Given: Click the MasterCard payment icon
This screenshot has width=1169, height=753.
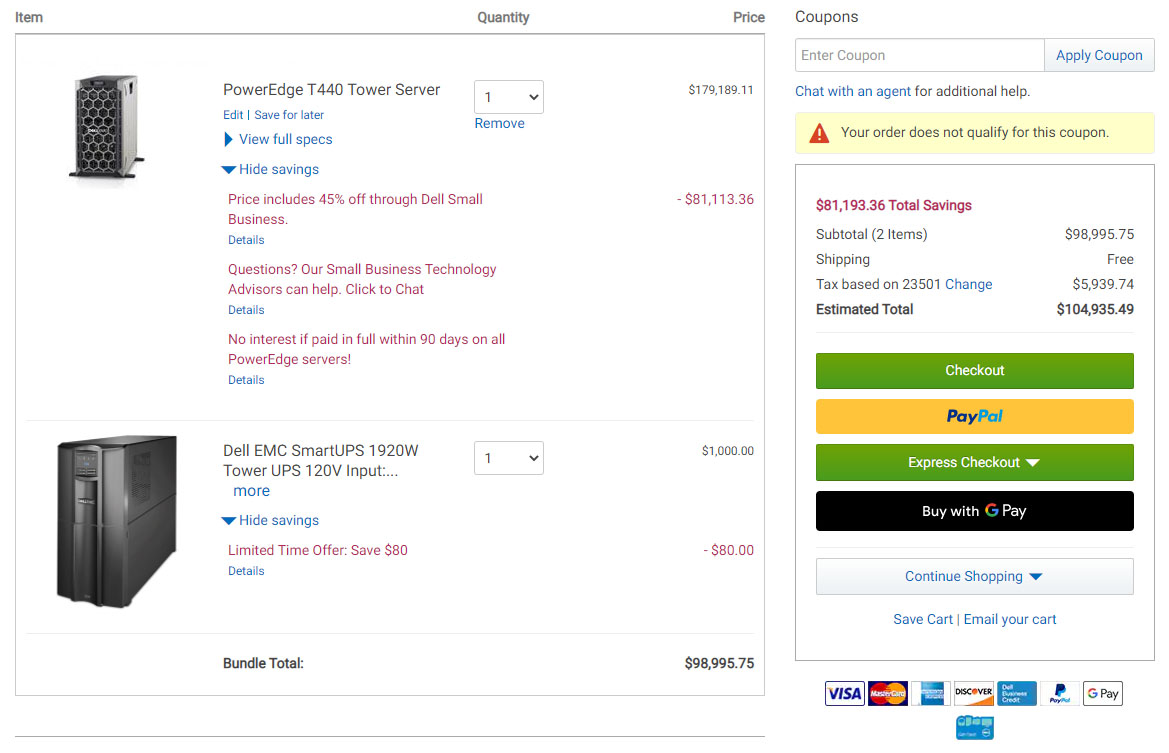Looking at the screenshot, I should (x=887, y=693).
